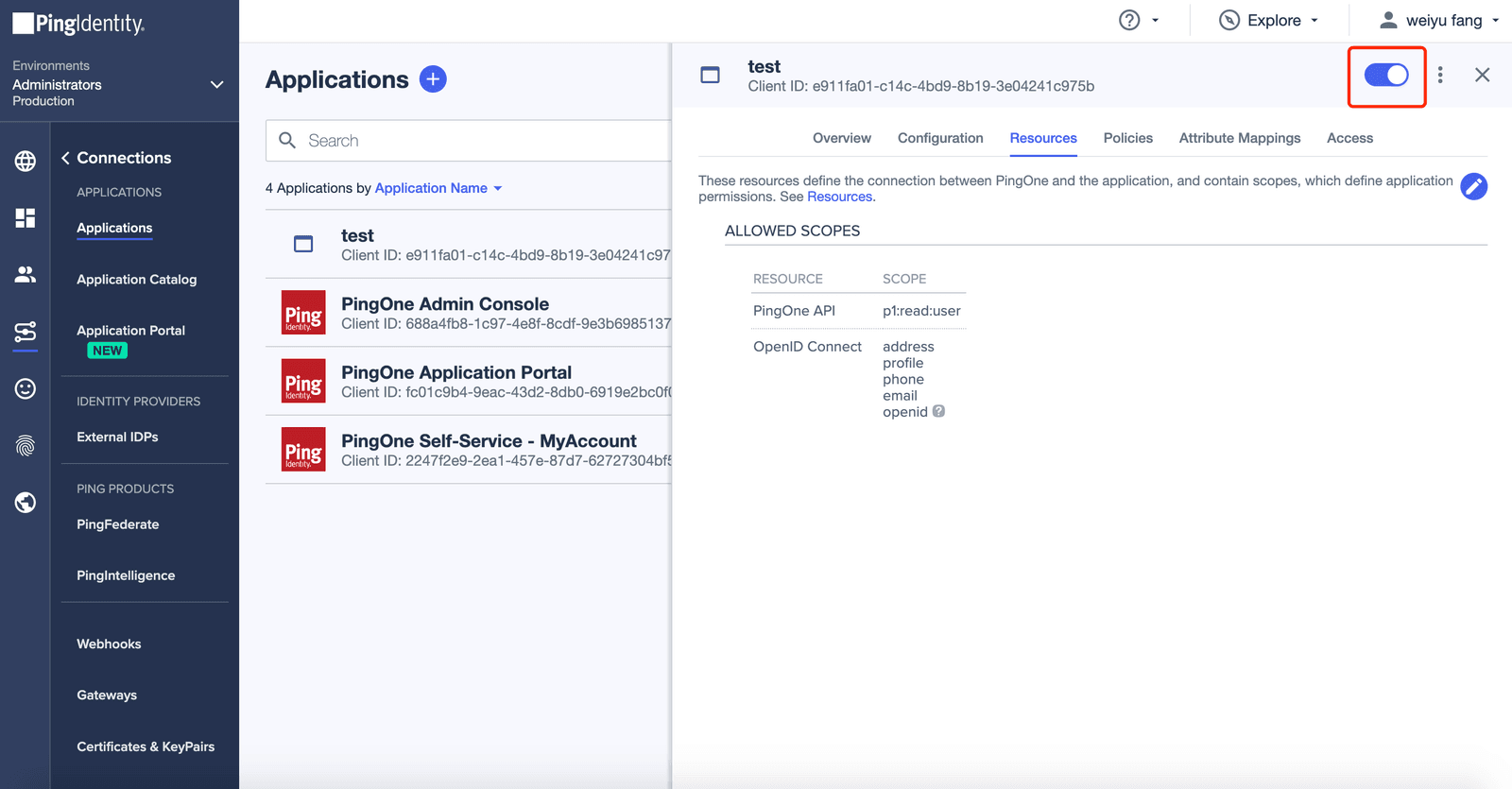Click the OpenID Connect resource cell
This screenshot has width=1512, height=789.
[x=807, y=347]
